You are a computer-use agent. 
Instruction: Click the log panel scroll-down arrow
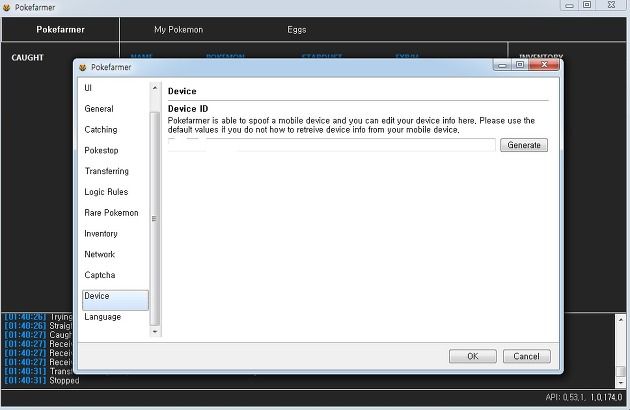(x=621, y=382)
